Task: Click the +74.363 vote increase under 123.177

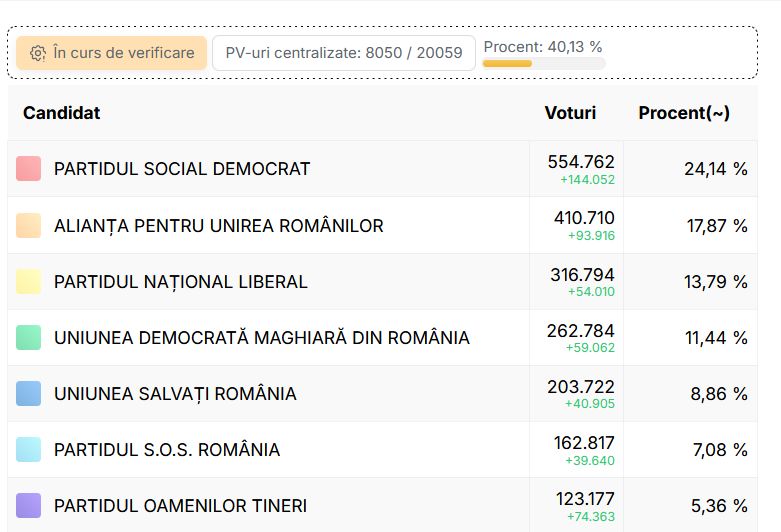Action: (x=591, y=517)
